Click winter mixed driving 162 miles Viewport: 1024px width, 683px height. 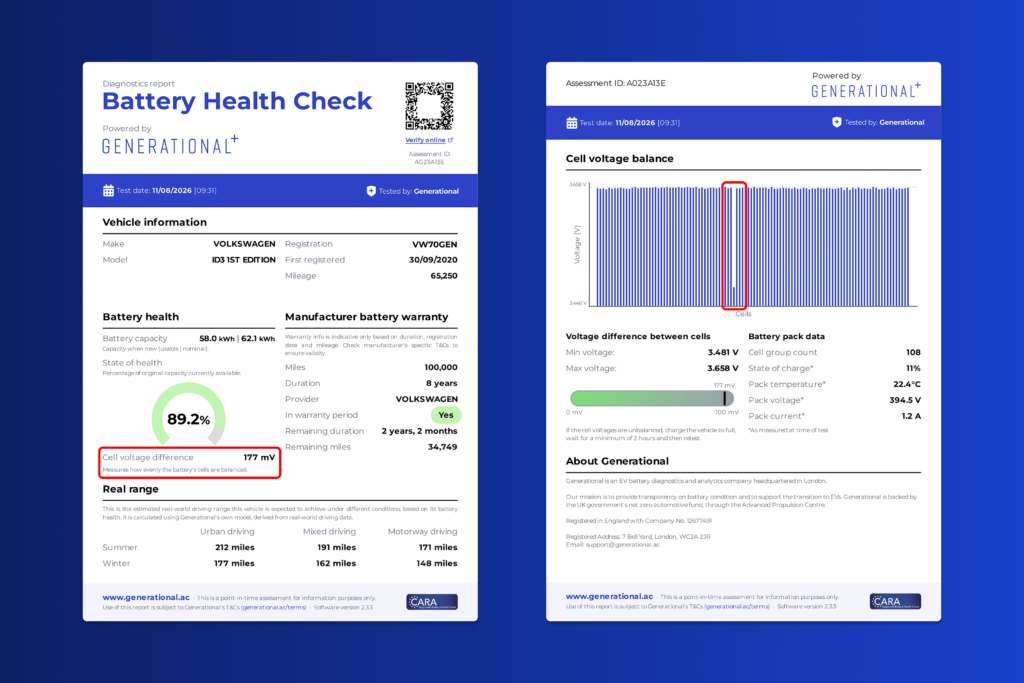(x=336, y=564)
